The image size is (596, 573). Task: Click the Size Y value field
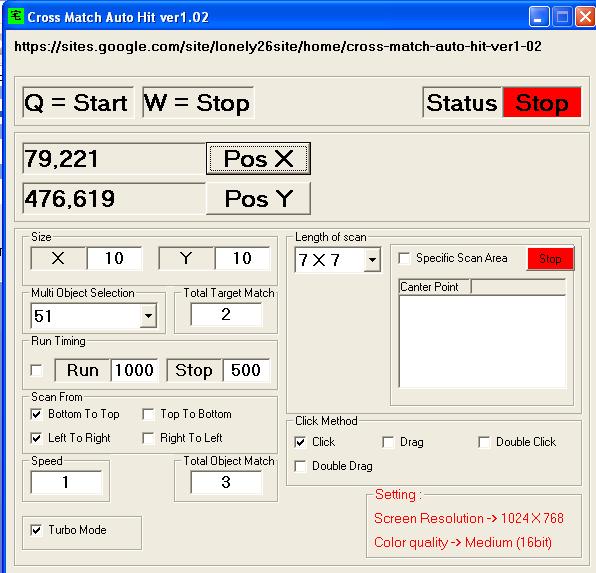[x=243, y=259]
